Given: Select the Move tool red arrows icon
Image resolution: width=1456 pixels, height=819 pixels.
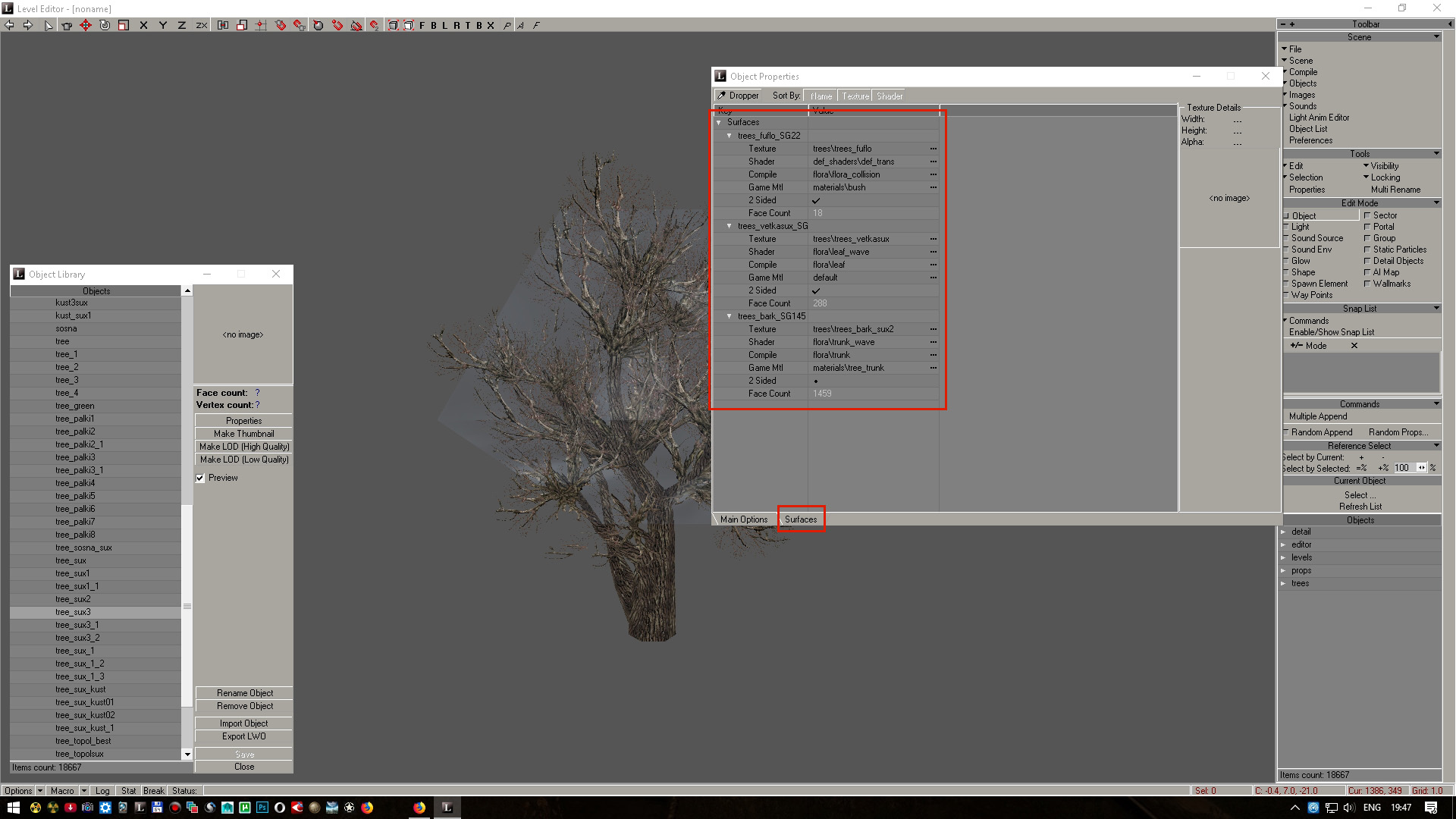Looking at the screenshot, I should click(86, 25).
